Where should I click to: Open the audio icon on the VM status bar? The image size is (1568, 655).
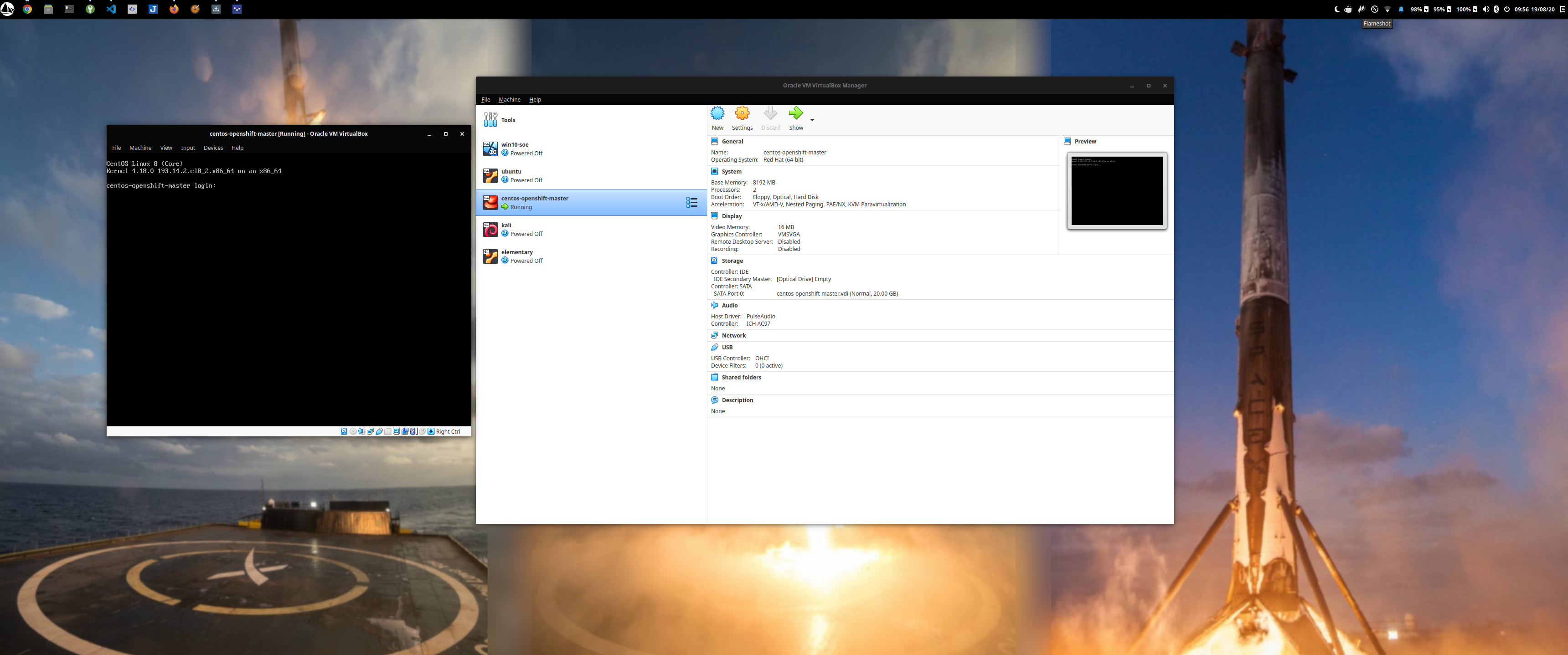pyautogui.click(x=361, y=431)
